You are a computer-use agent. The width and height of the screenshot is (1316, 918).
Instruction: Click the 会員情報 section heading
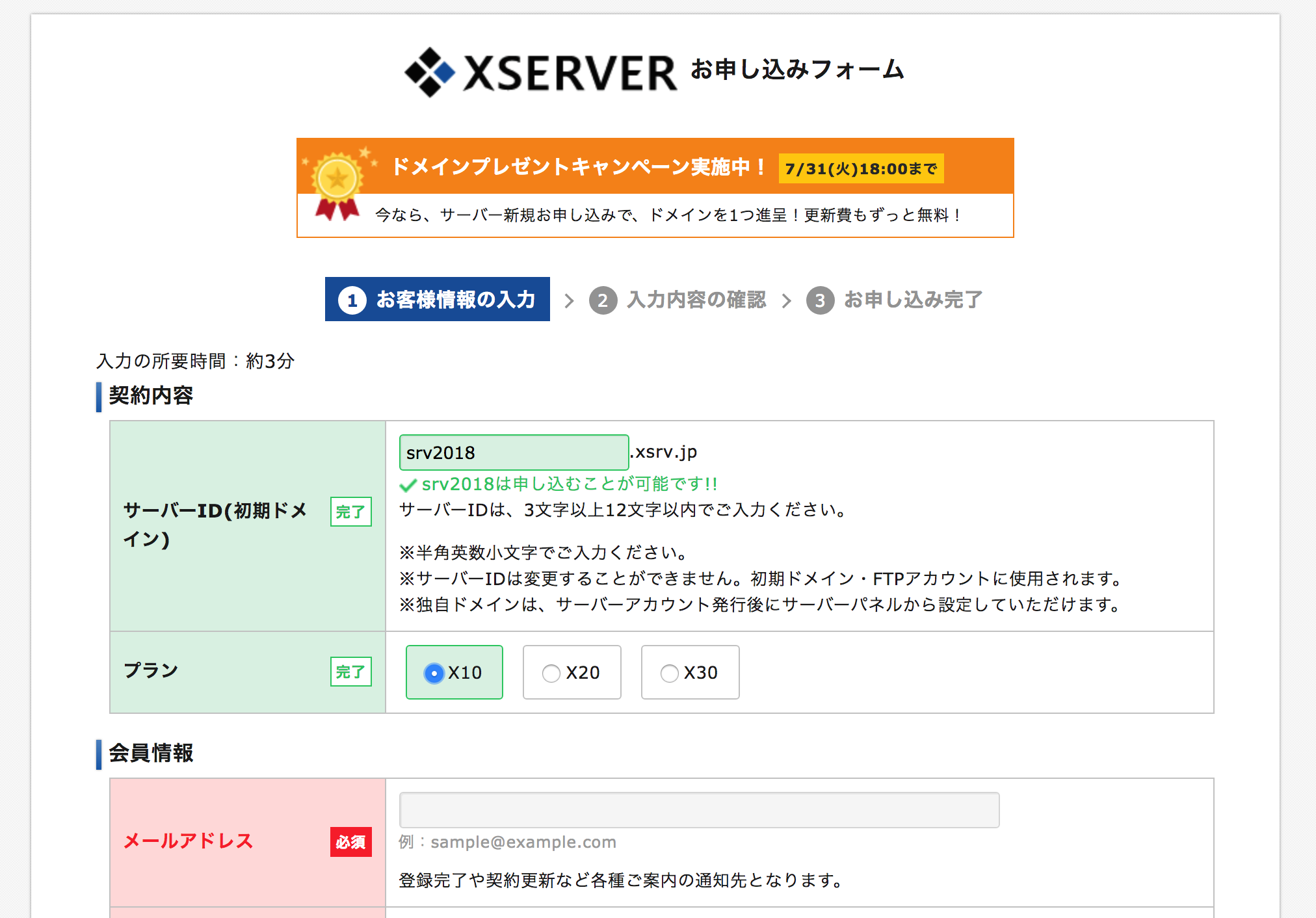(x=151, y=753)
